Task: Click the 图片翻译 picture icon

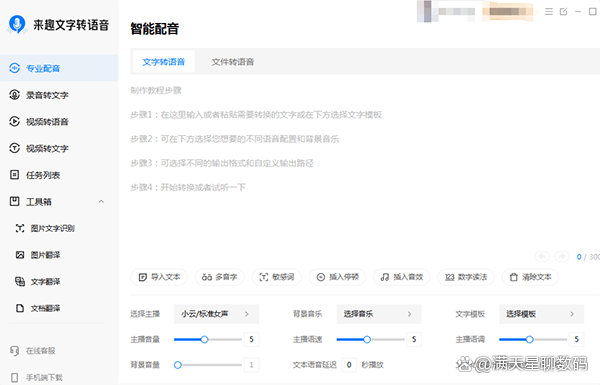Action: pyautogui.click(x=20, y=255)
